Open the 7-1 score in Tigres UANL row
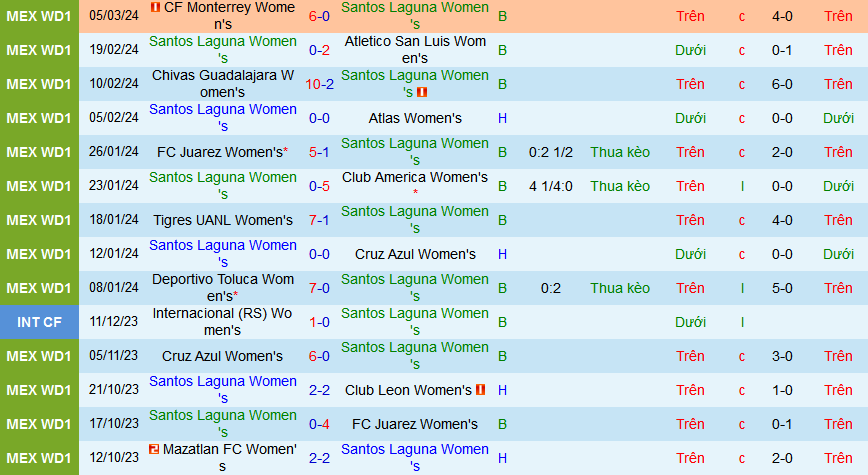 pos(320,220)
